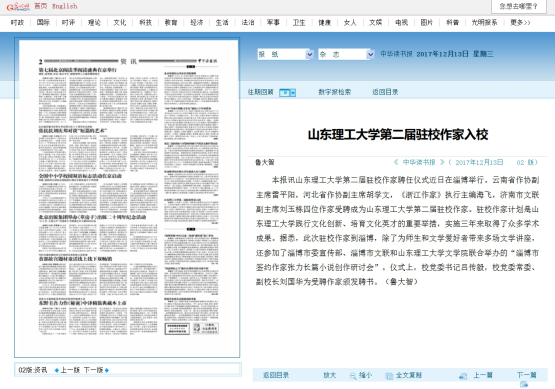
Task: Open the 报纸 dropdown selector
Action: [285, 54]
